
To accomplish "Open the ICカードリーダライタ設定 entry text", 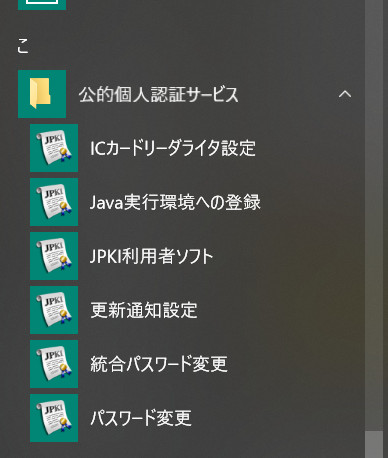I will pos(173,148).
